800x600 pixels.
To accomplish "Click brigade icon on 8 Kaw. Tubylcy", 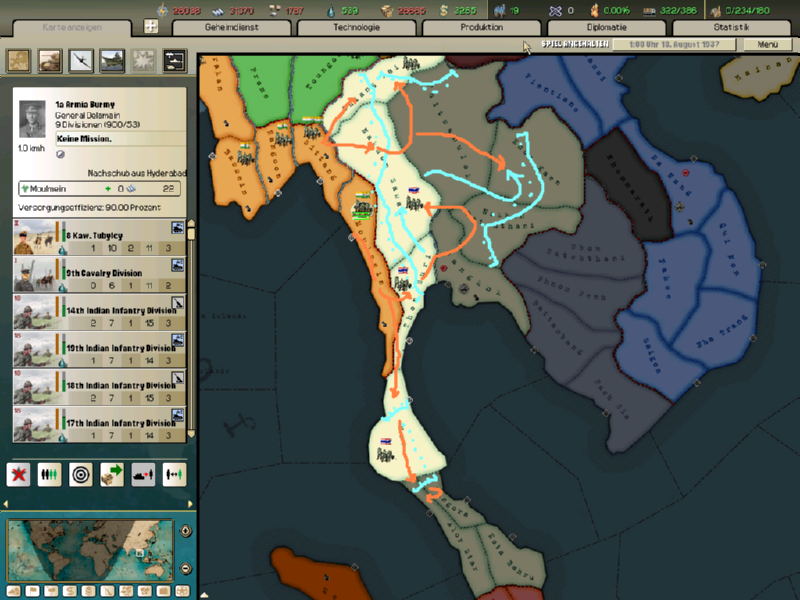I will [178, 228].
